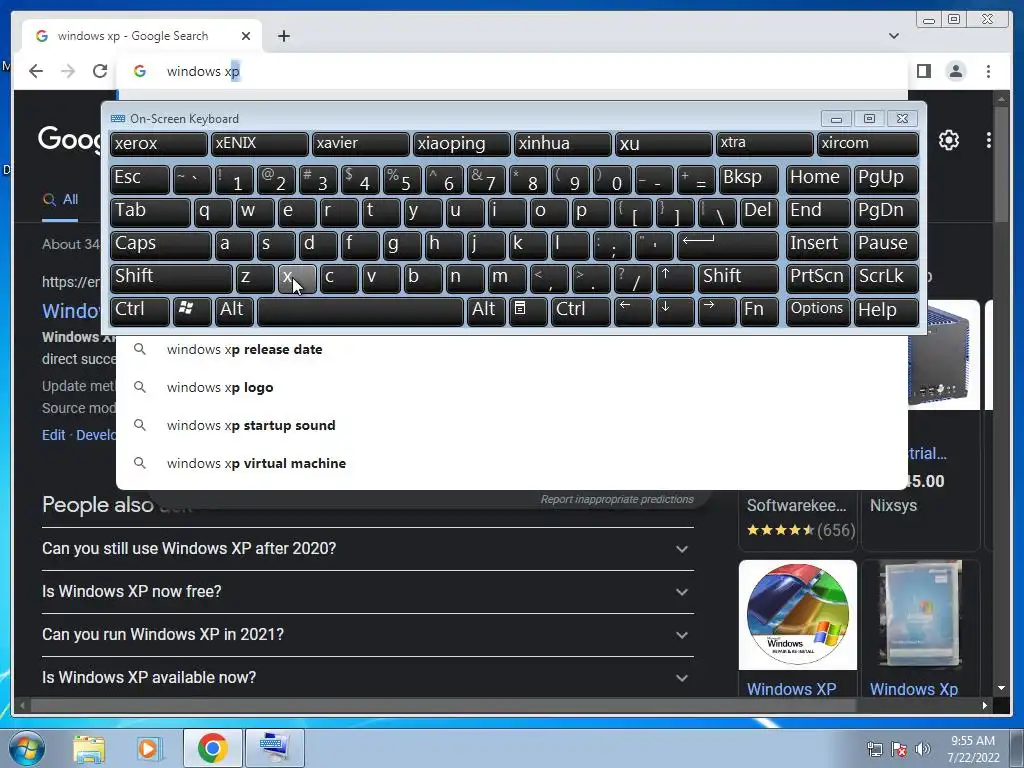Choose the 'xiaoping' text prediction

[462, 144]
